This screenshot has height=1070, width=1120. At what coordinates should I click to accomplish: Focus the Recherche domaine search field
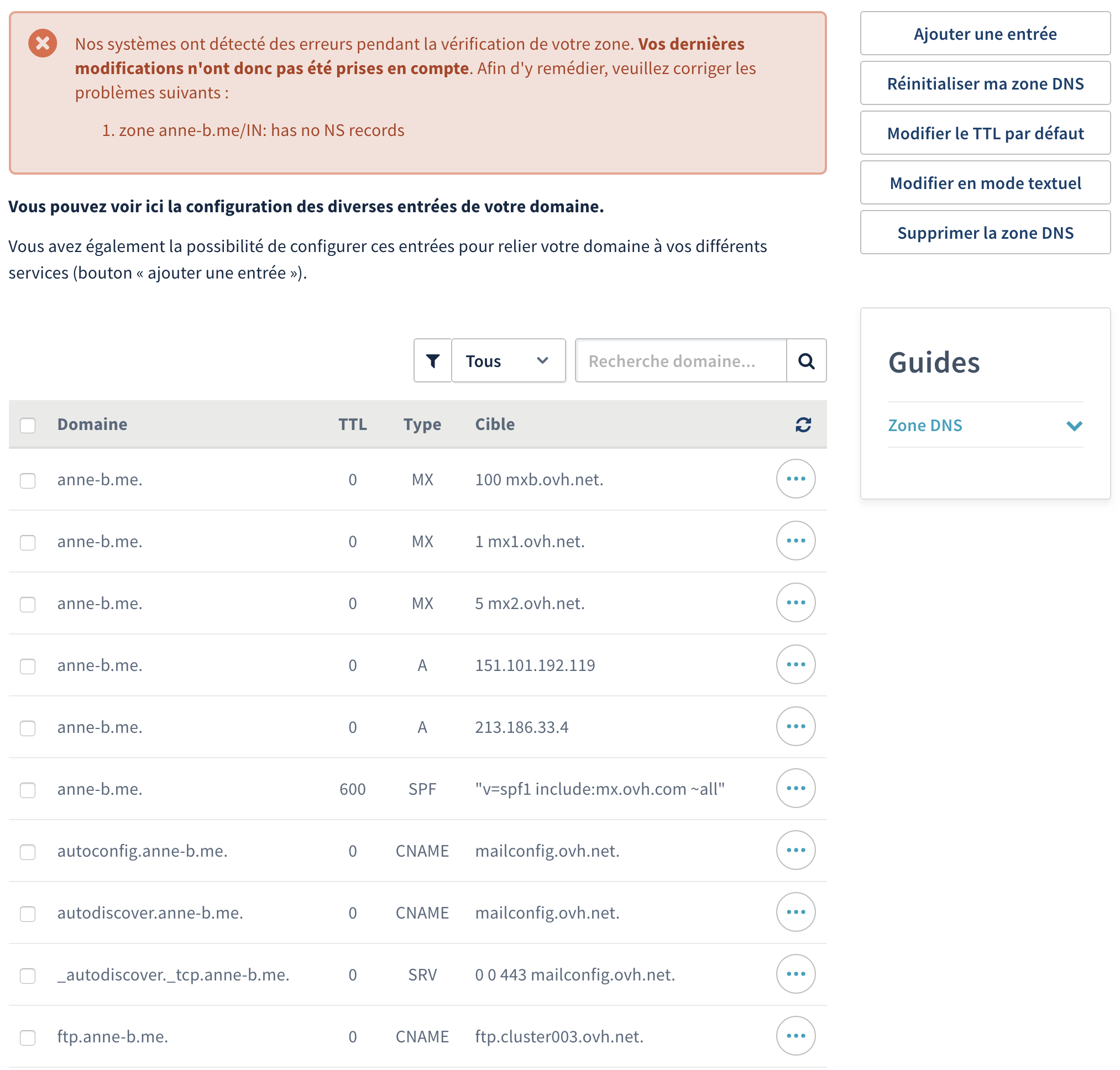coord(680,360)
